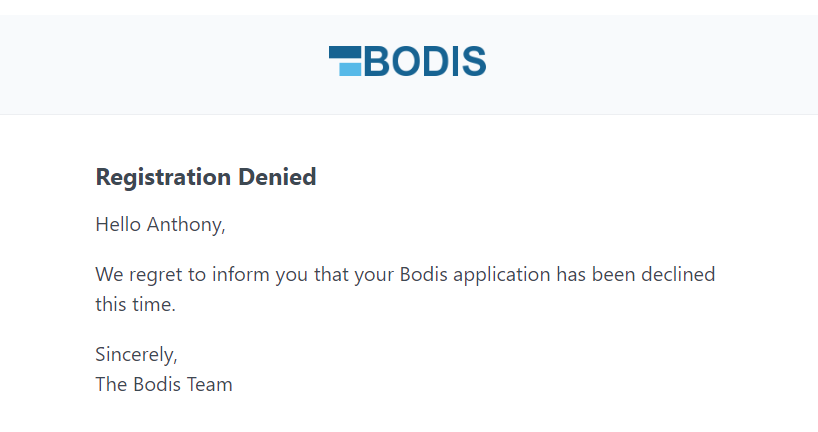Image resolution: width=818 pixels, height=432 pixels.
Task: Click the light blue square in logo
Action: 350,69
